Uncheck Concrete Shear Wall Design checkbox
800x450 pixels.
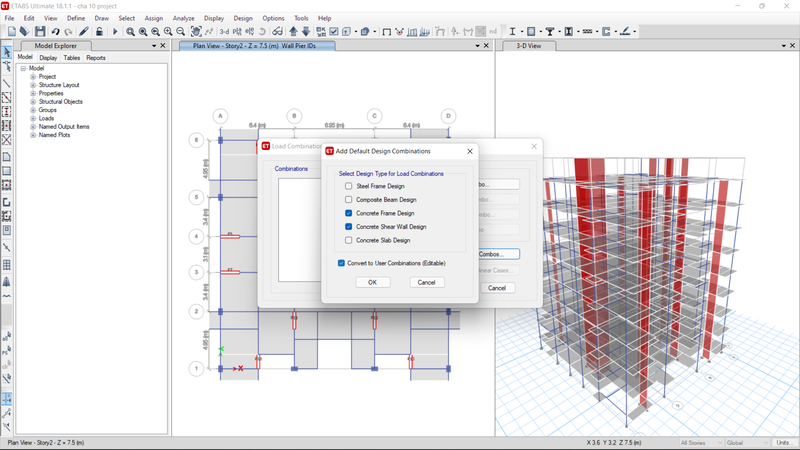point(348,227)
